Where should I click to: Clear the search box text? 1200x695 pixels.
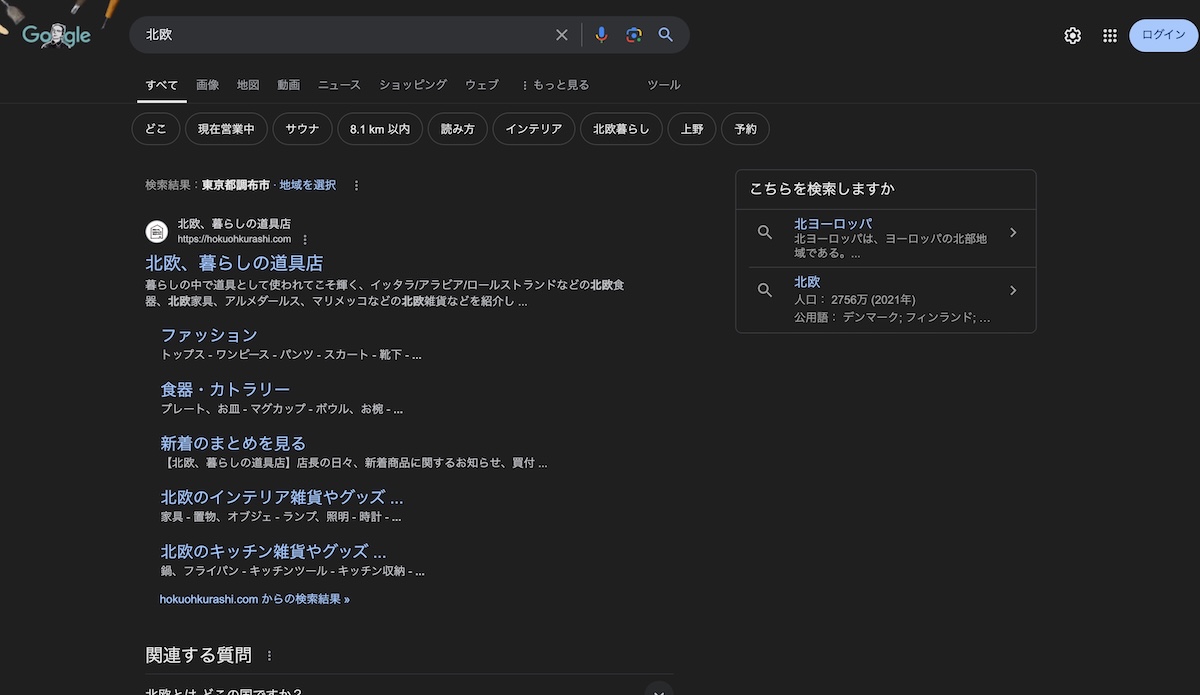pos(562,35)
